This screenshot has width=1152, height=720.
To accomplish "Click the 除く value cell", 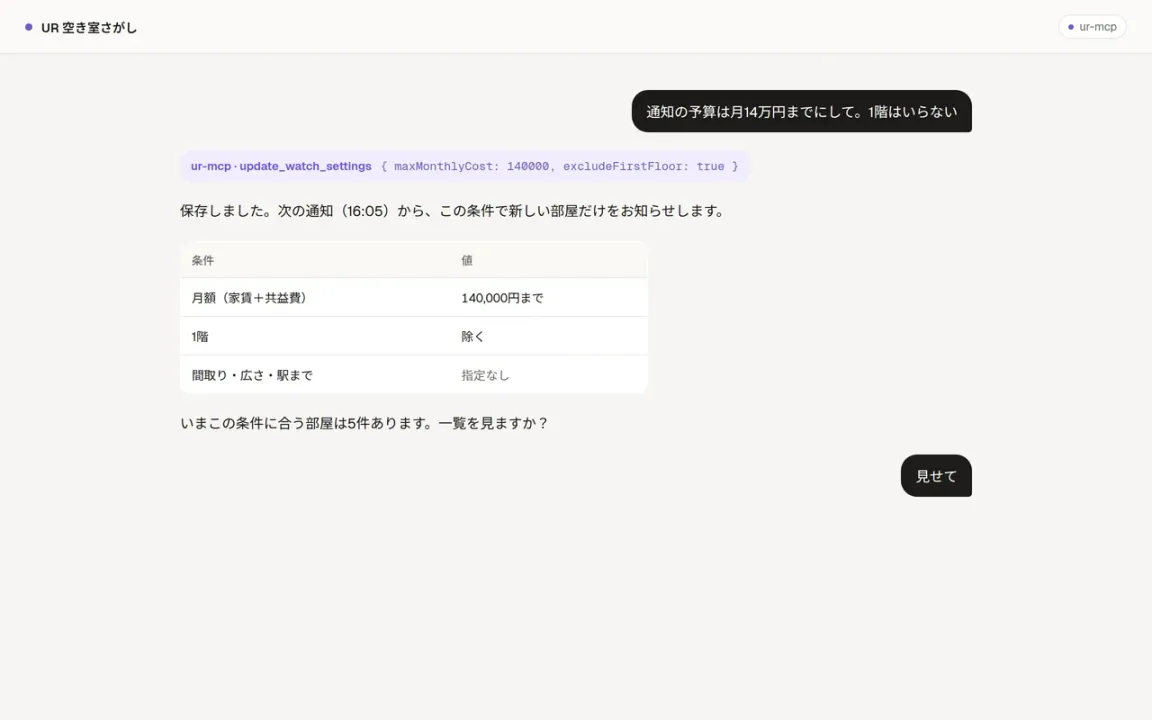I will 472,336.
